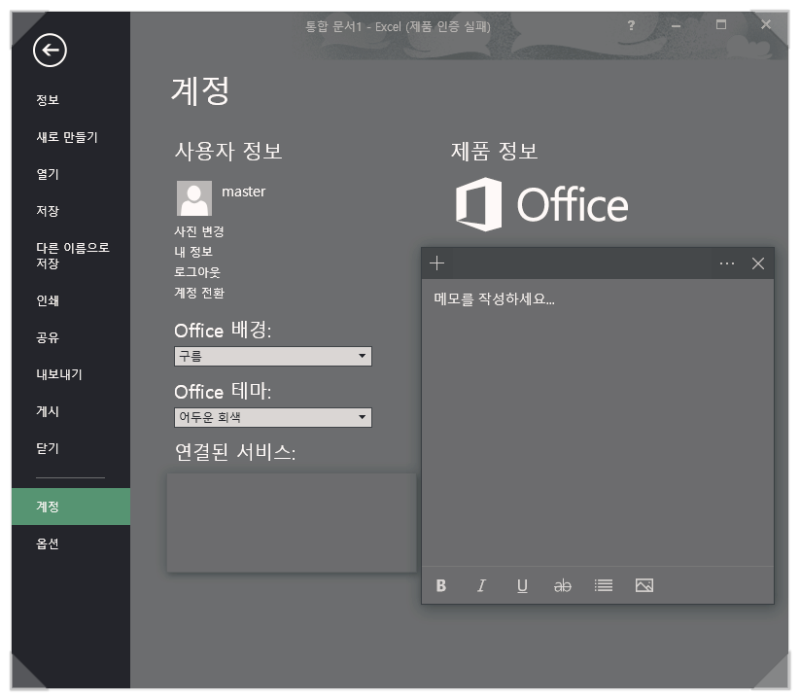
Task: Select the highlighted 계정 menu item
Action: pyautogui.click(x=71, y=507)
